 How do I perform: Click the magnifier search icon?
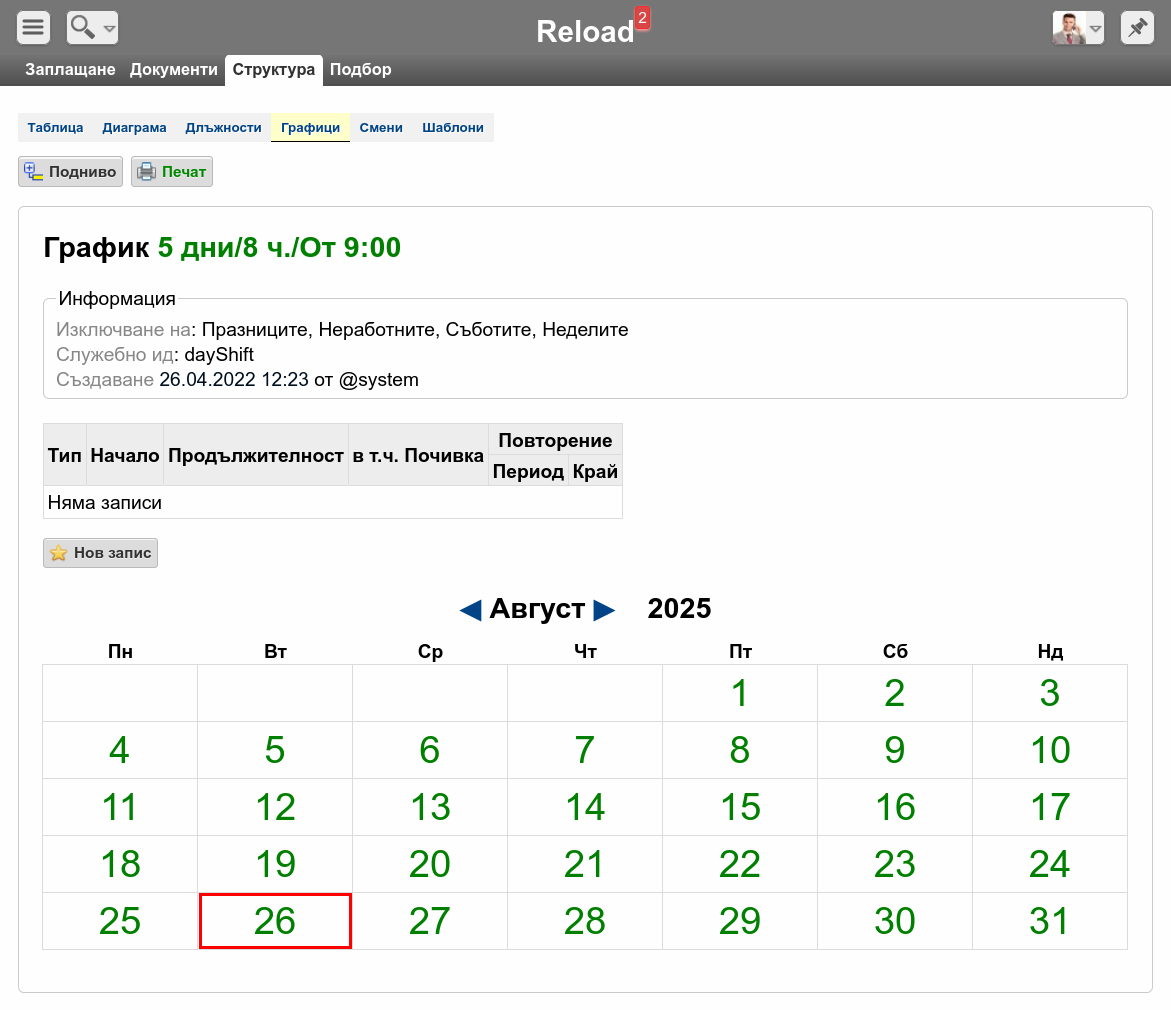point(82,28)
